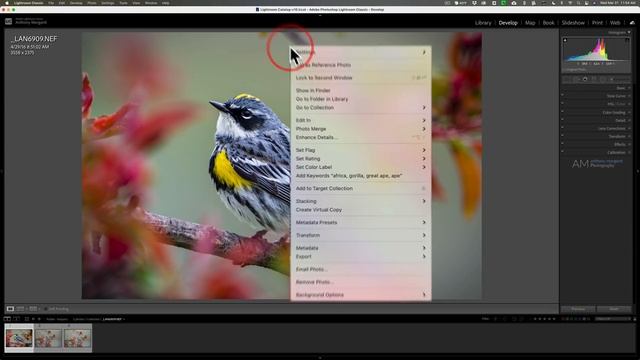Click the Previous button
640x360 pixels.
click(x=578, y=309)
